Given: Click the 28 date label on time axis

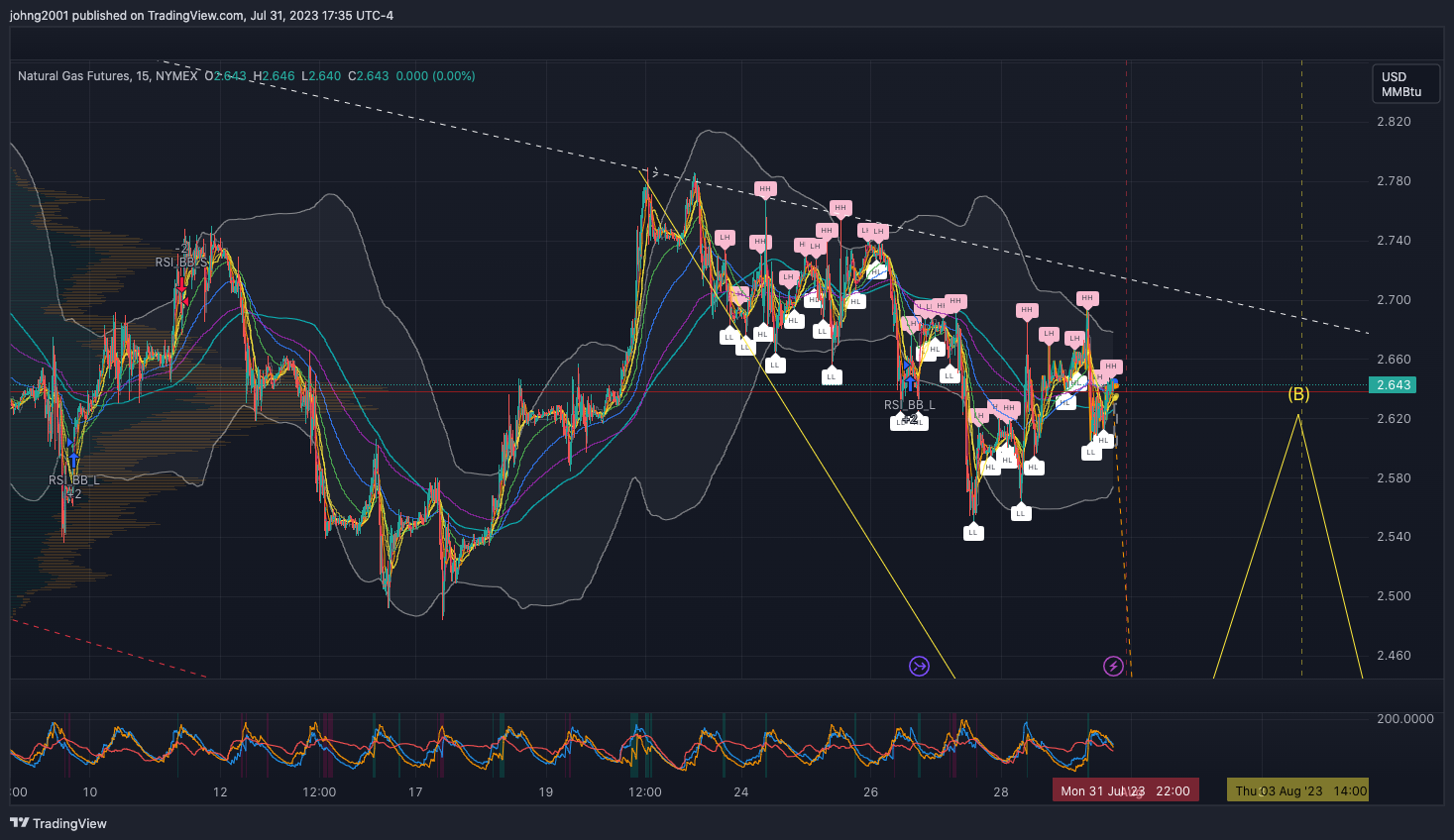Looking at the screenshot, I should pos(1001,791).
